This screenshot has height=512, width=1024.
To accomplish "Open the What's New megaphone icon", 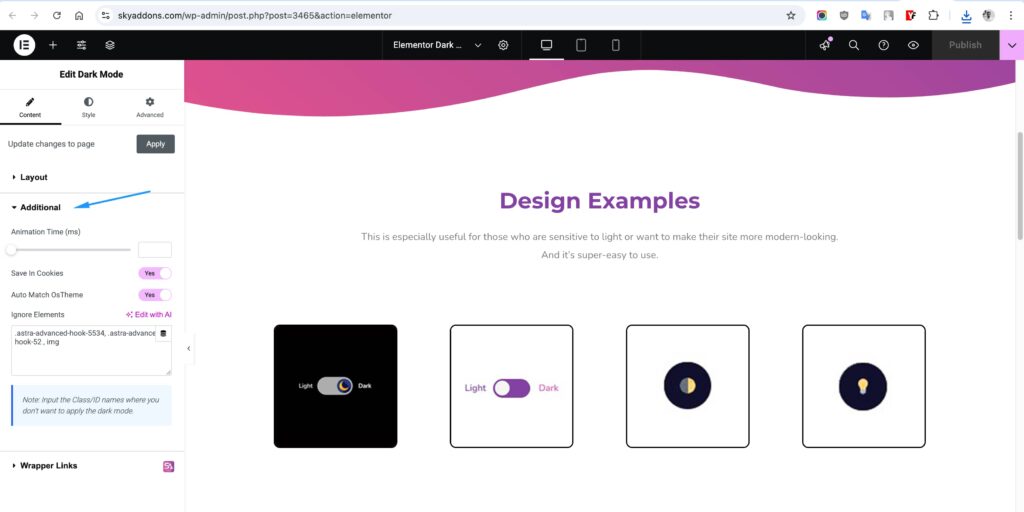I will click(825, 45).
